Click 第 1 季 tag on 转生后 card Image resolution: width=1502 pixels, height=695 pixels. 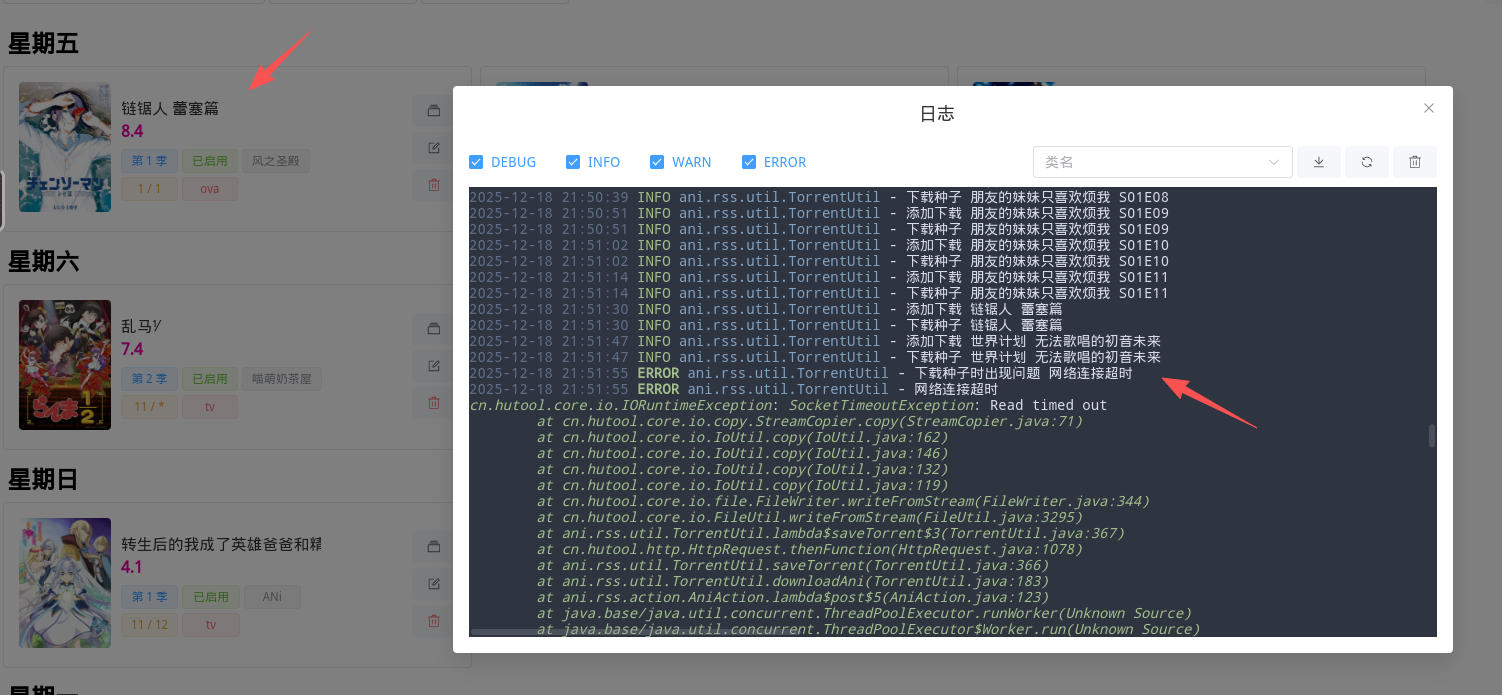[150, 596]
